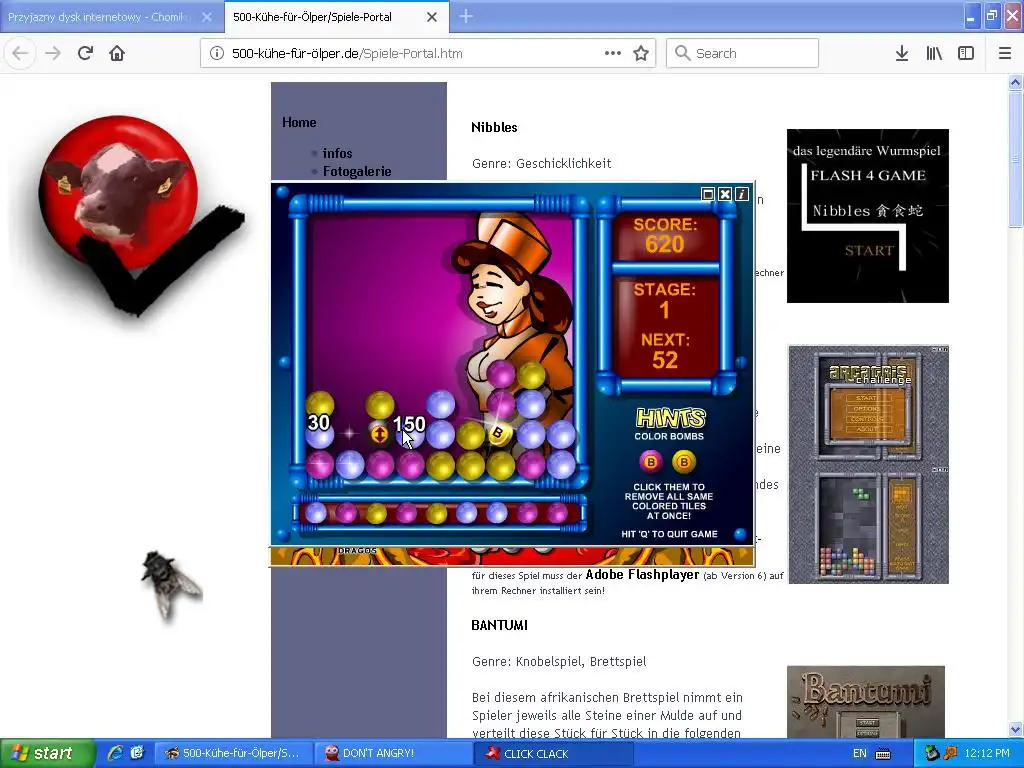Close the game popup with X
The image size is (1024, 768).
coord(725,194)
